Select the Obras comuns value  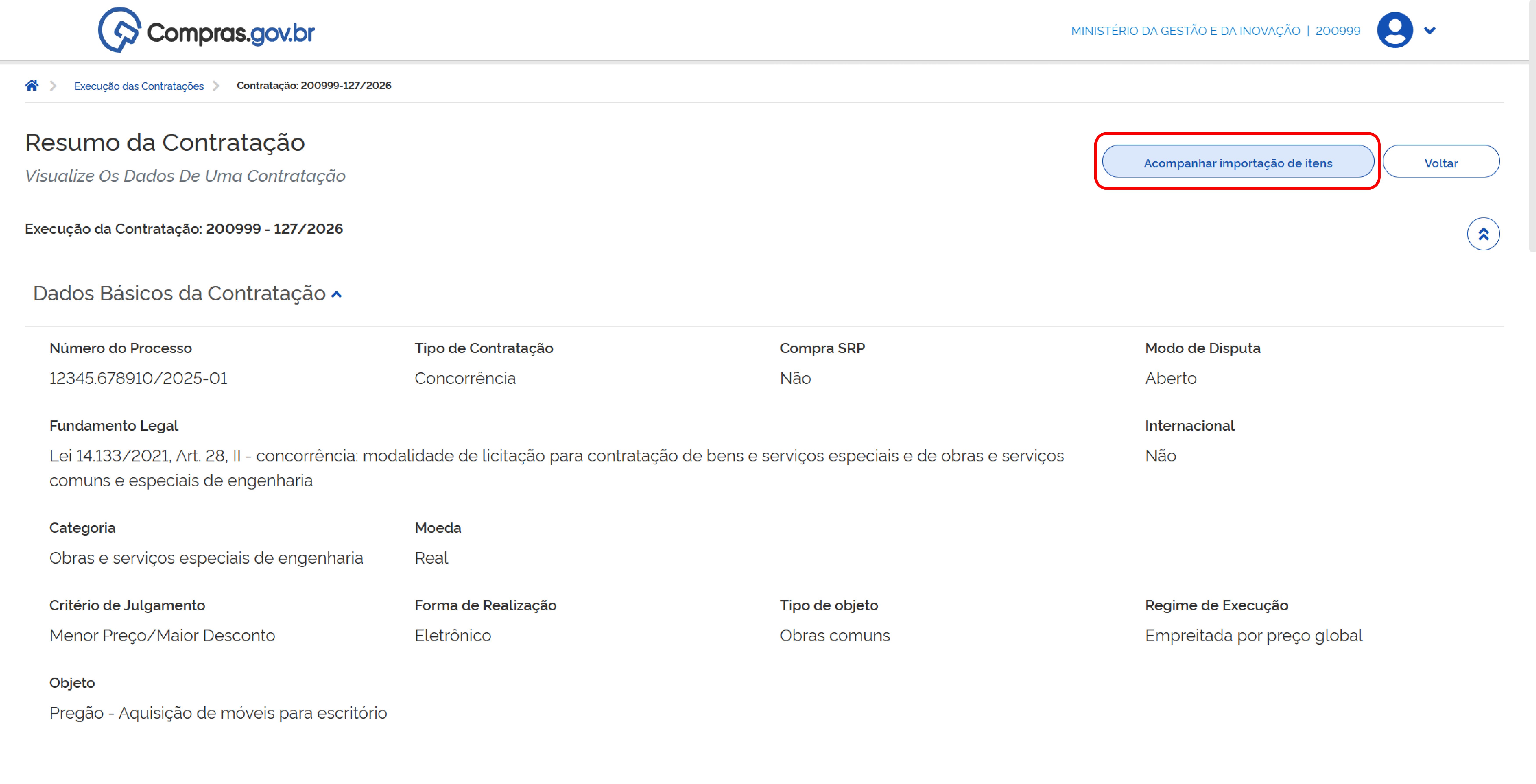[x=834, y=635]
